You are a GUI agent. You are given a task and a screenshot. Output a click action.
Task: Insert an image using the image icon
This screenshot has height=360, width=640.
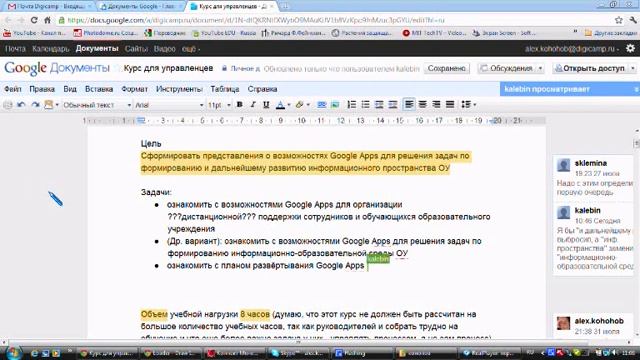(335, 105)
